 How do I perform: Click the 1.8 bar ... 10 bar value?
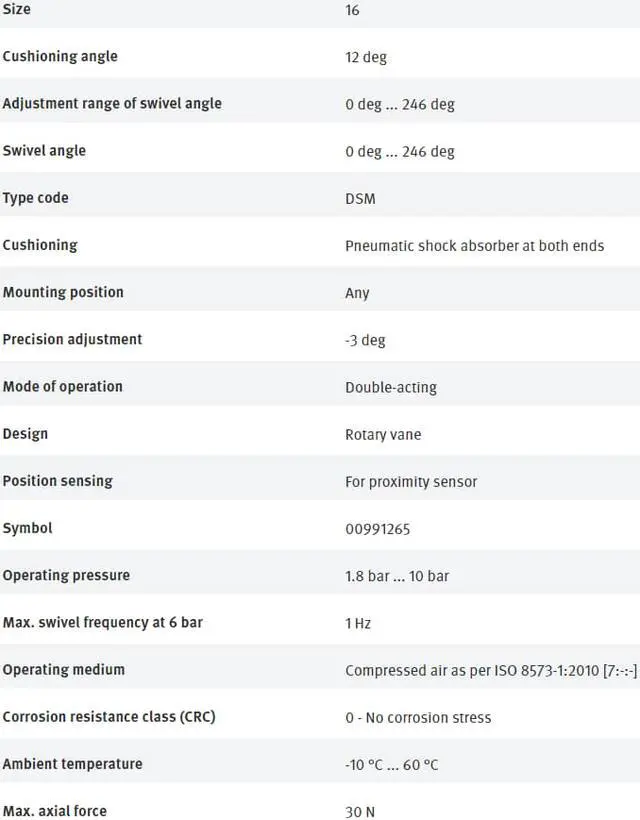[397, 576]
